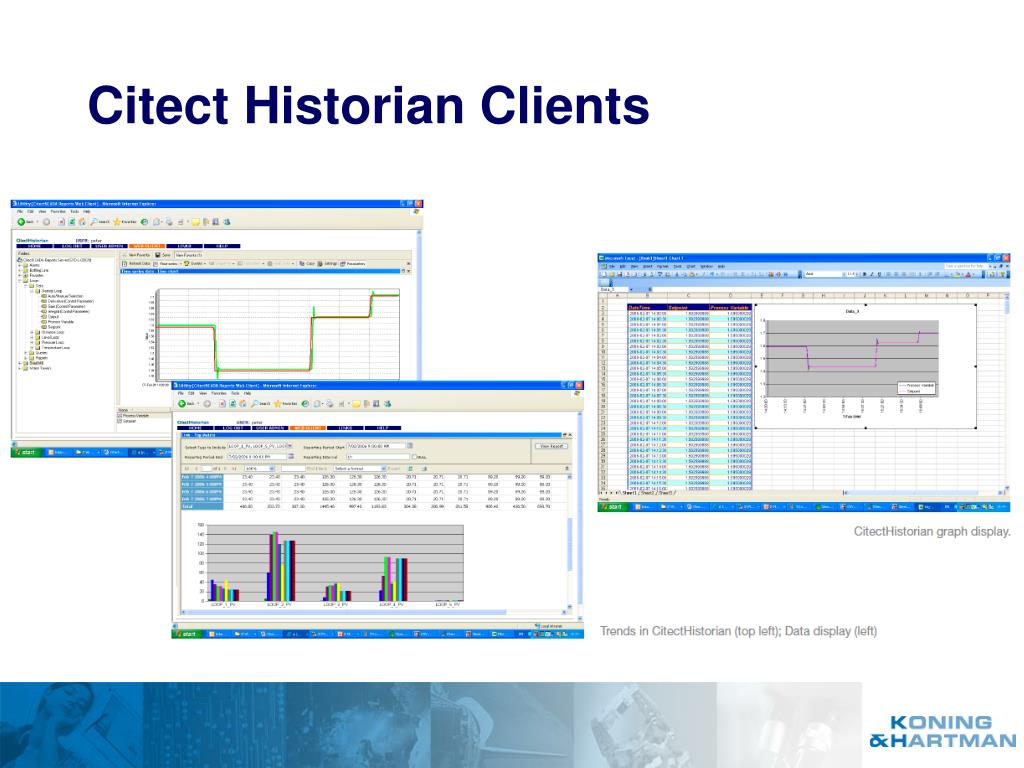The height and width of the screenshot is (768, 1024).
Task: Open the Select Tags to Include dropdown
Action: (x=290, y=446)
